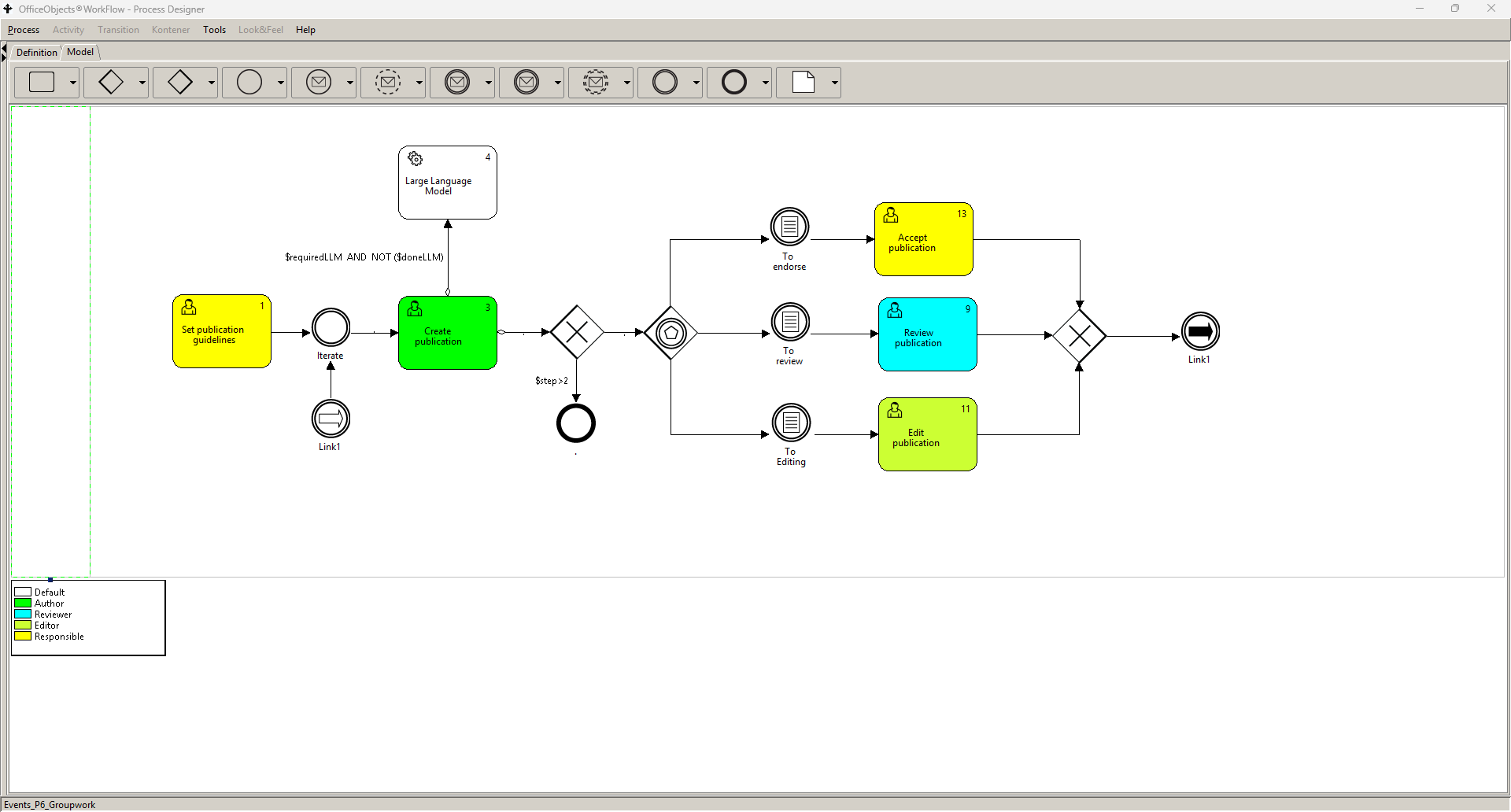Screen dimensions: 1511x812
Task: Select the dashed message event tool
Action: click(388, 82)
